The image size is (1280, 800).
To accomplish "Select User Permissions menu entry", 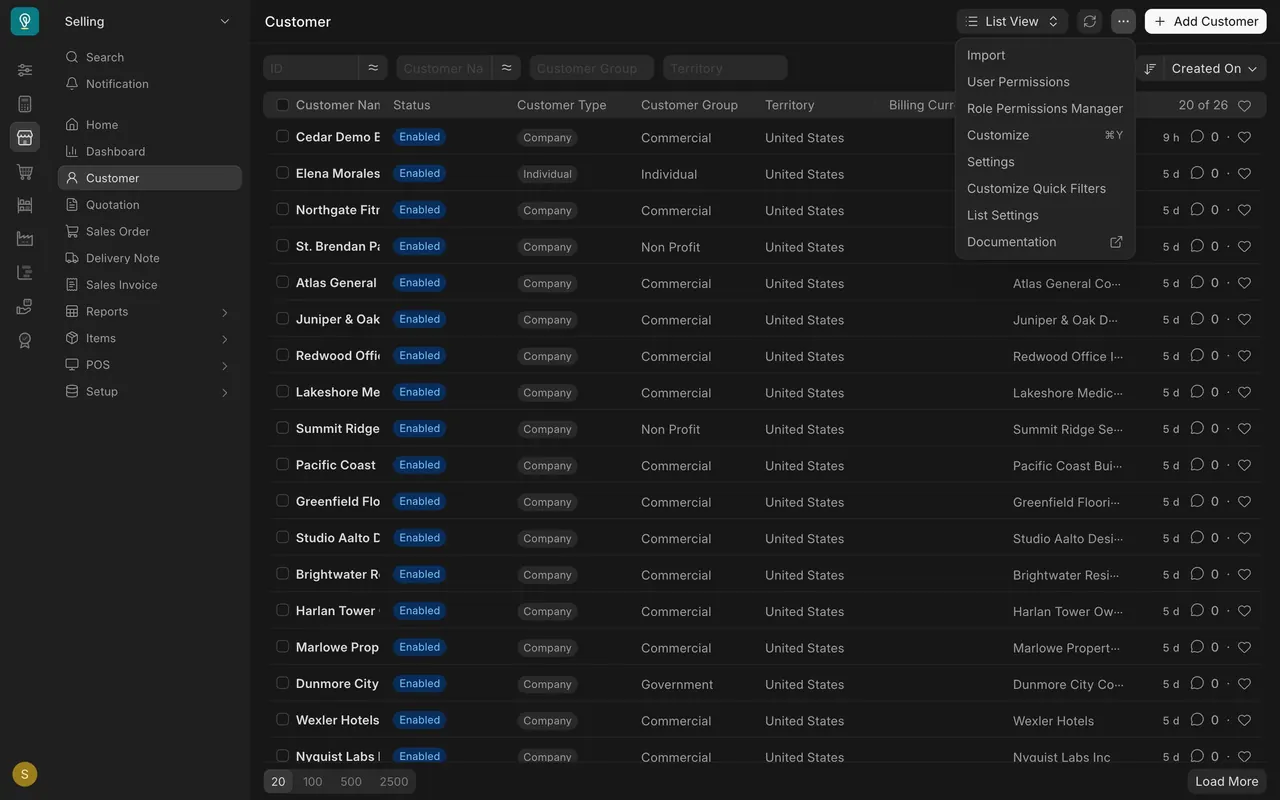I will pos(1045,82).
